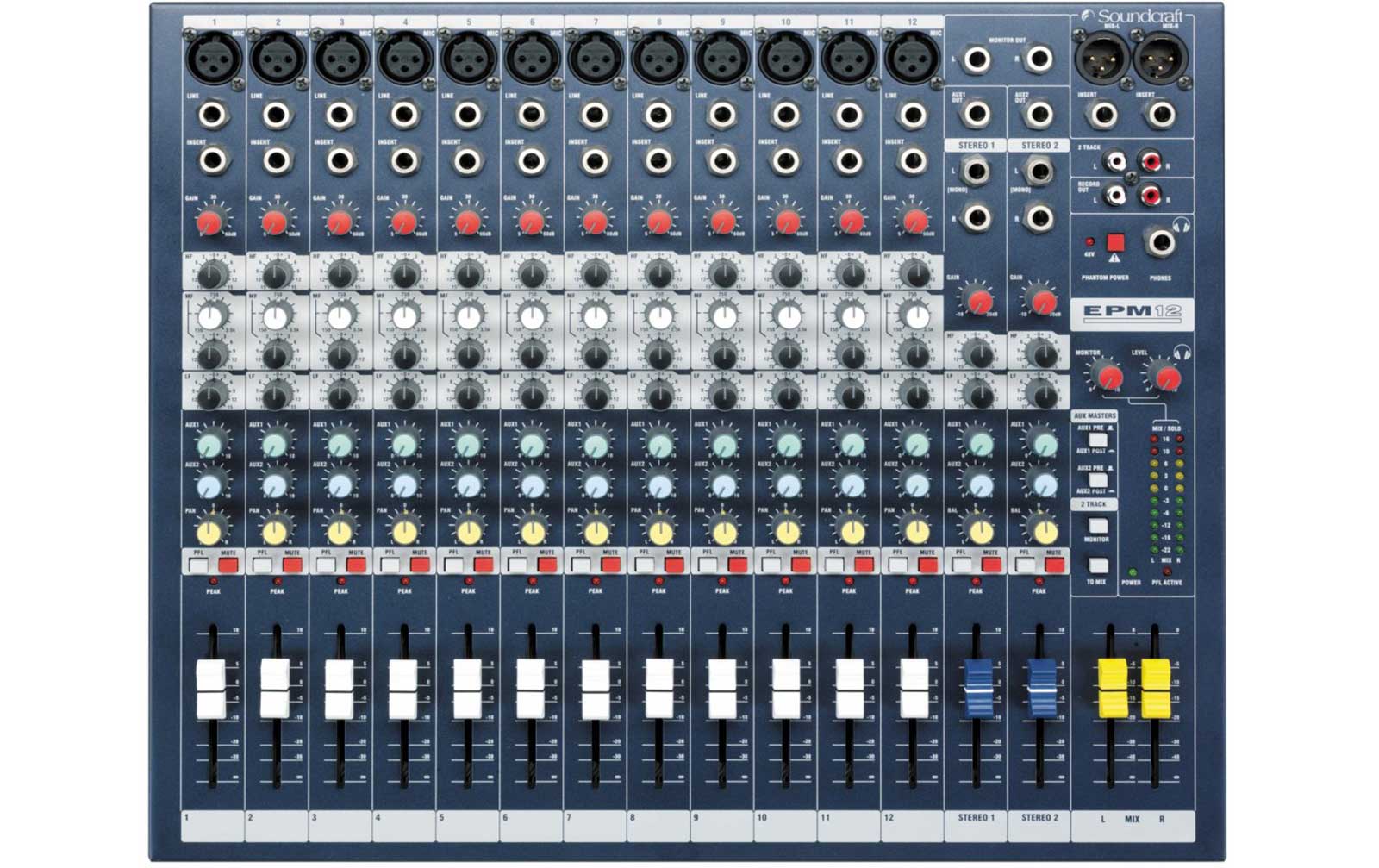Enable 48V phantom power with the red button
This screenshot has height=868, width=1379.
pyautogui.click(x=1115, y=241)
